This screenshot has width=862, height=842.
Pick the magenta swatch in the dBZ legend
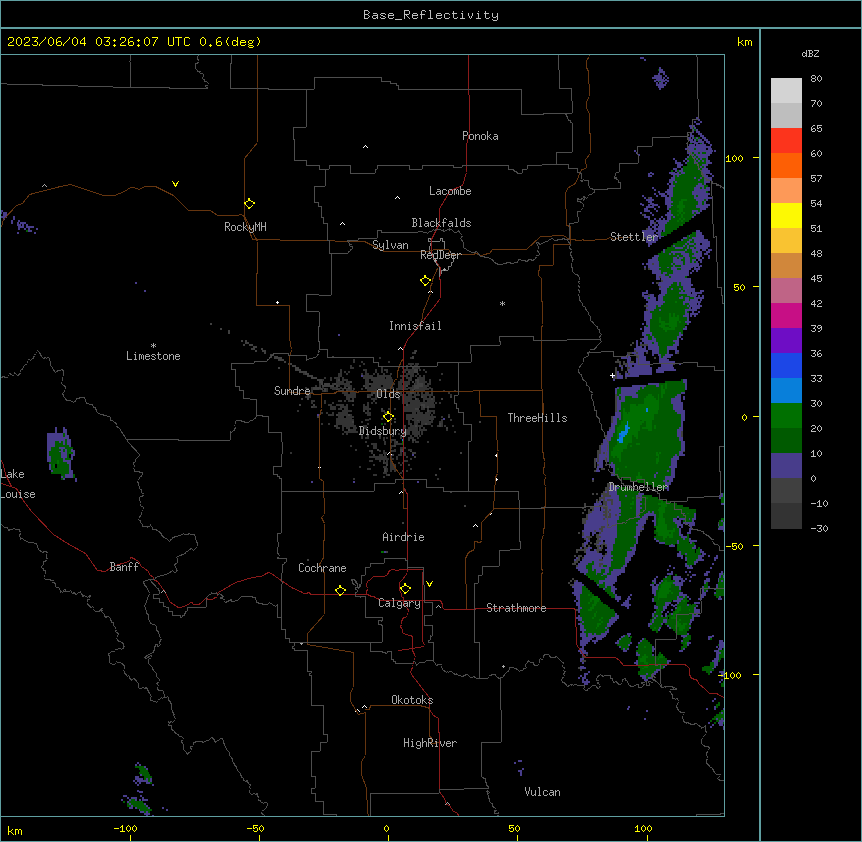pos(786,315)
